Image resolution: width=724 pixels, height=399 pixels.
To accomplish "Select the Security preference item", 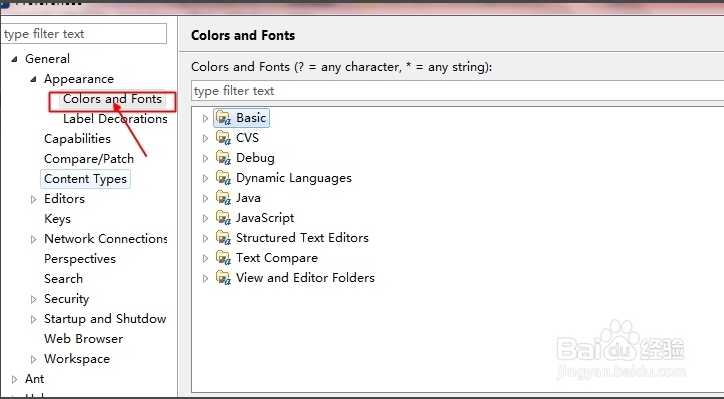I will click(x=66, y=299).
